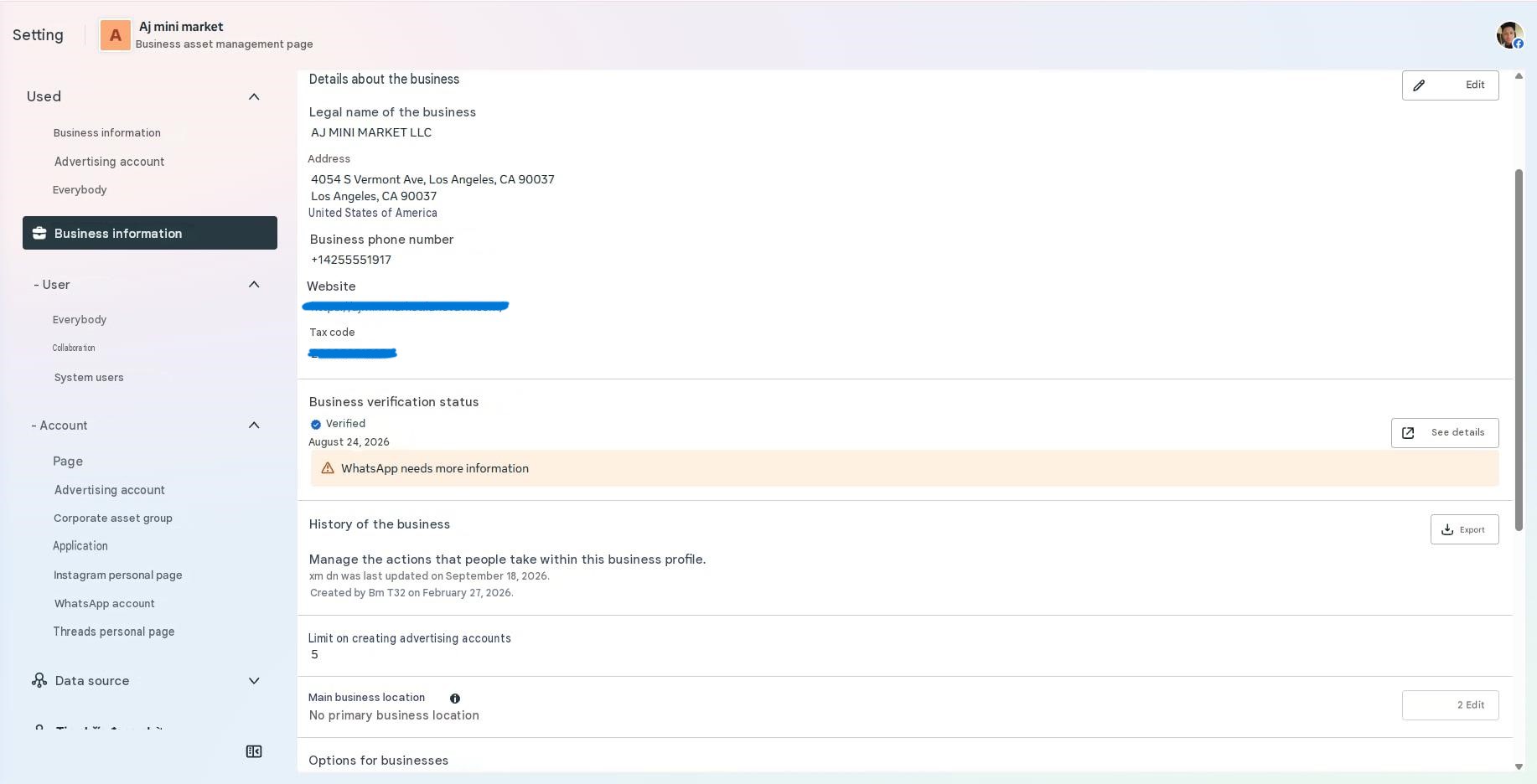Screen dimensions: 1537x784
Task: Click the orange A business logo
Action: pyautogui.click(x=116, y=35)
